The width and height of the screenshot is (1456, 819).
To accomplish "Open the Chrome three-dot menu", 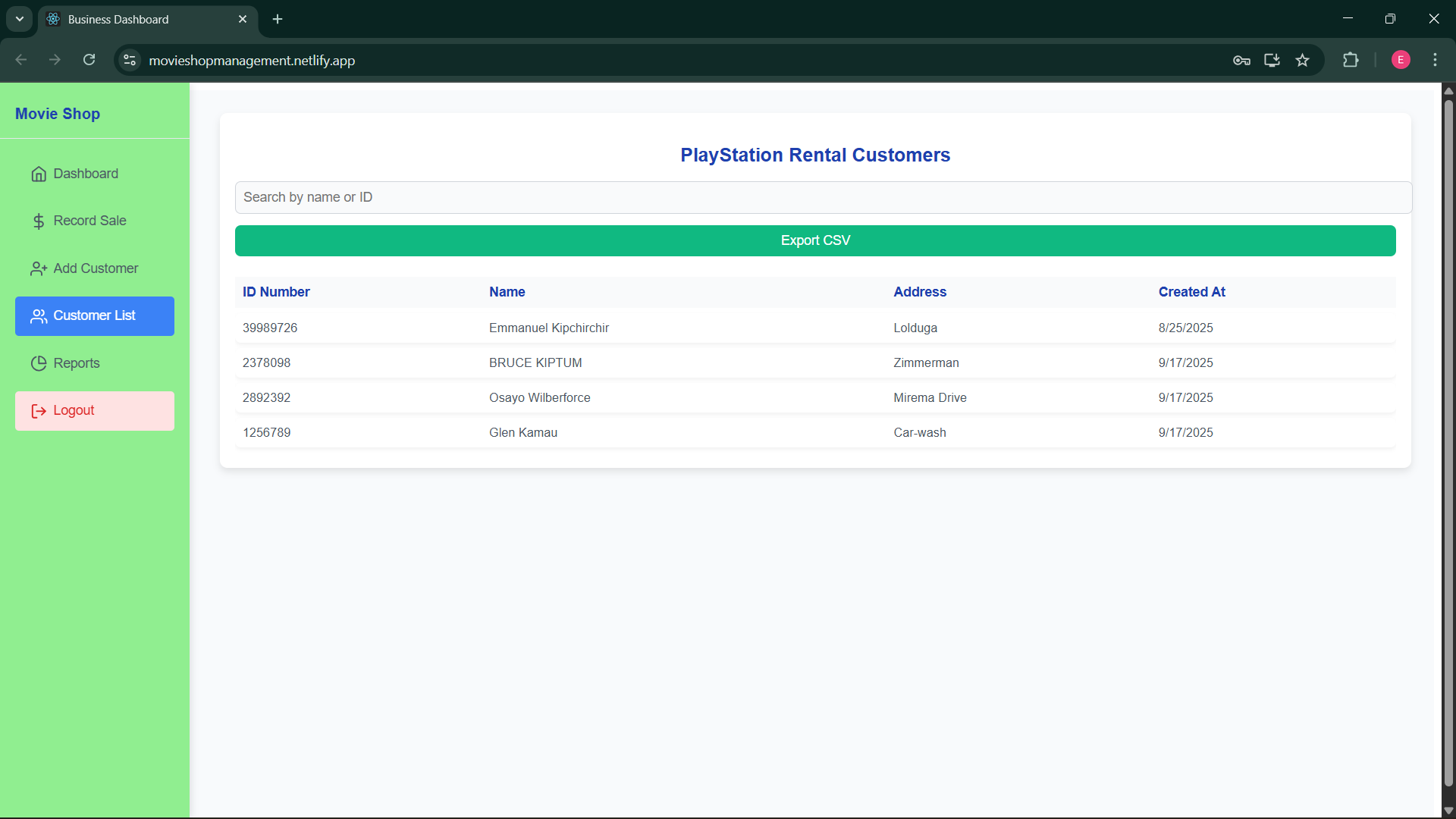I will pyautogui.click(x=1435, y=60).
